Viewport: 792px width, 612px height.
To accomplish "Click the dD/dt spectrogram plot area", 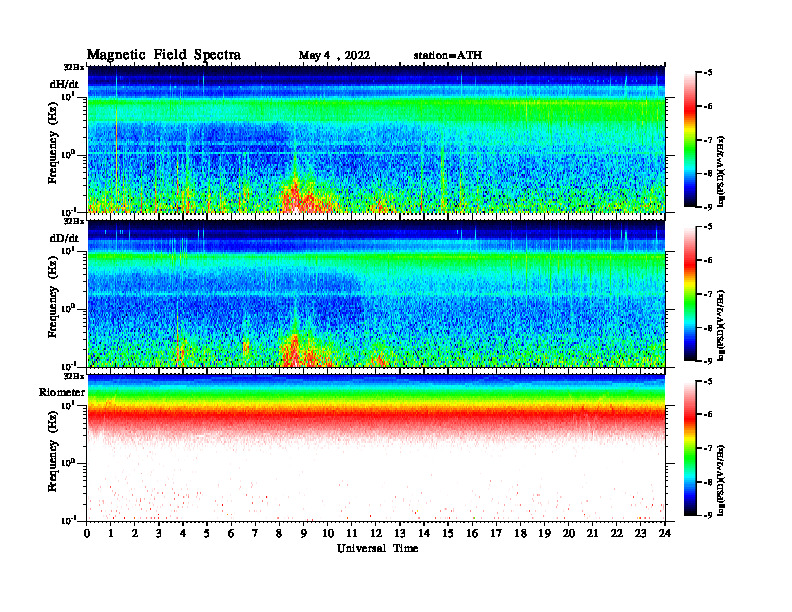I will coord(376,293).
